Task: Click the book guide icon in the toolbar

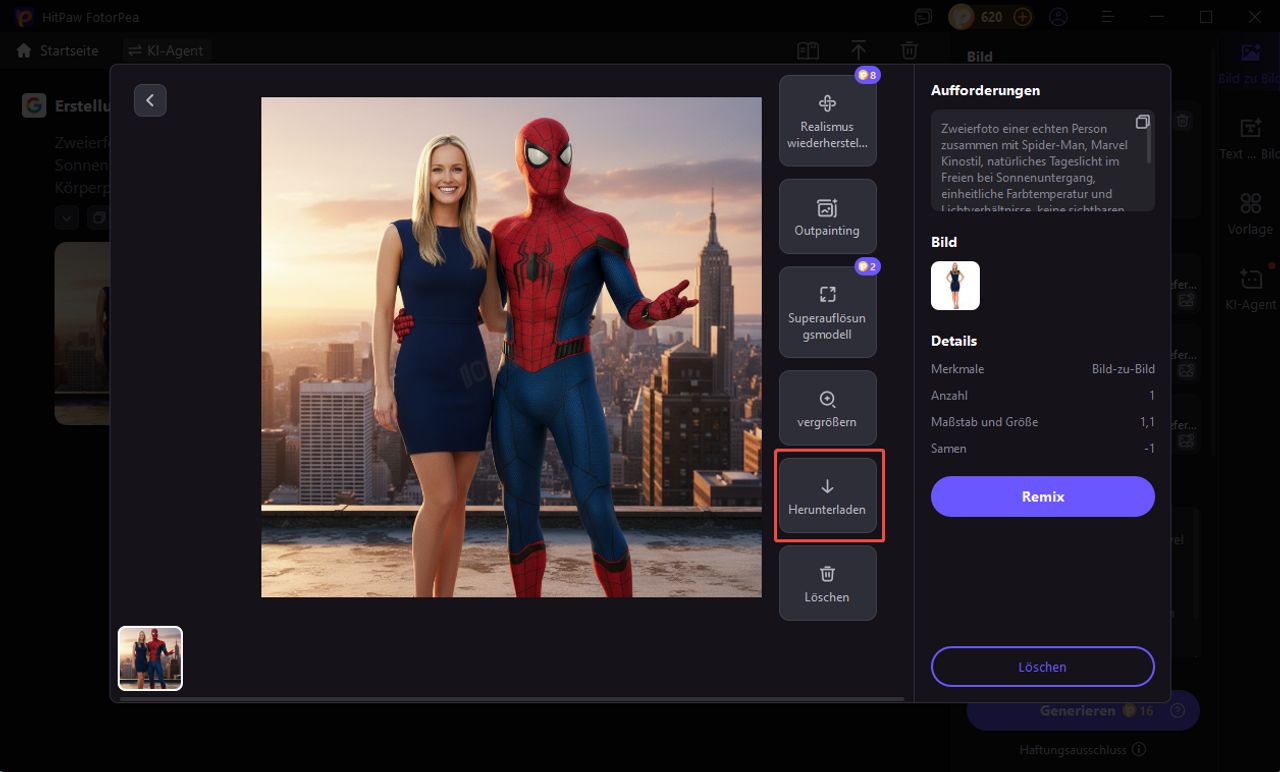Action: pos(808,51)
